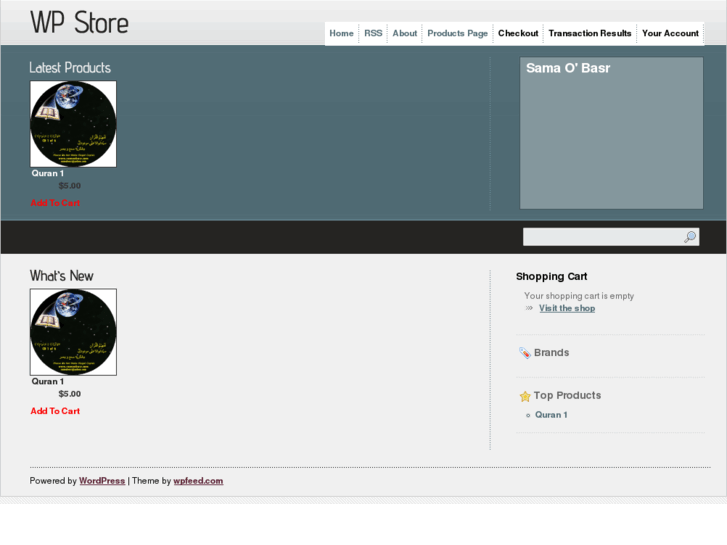
Task: Click the What's New heading
Action: (62, 276)
